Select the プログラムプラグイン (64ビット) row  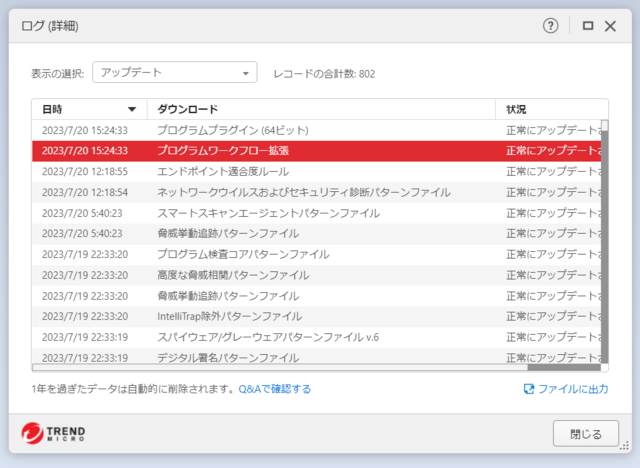click(x=316, y=130)
